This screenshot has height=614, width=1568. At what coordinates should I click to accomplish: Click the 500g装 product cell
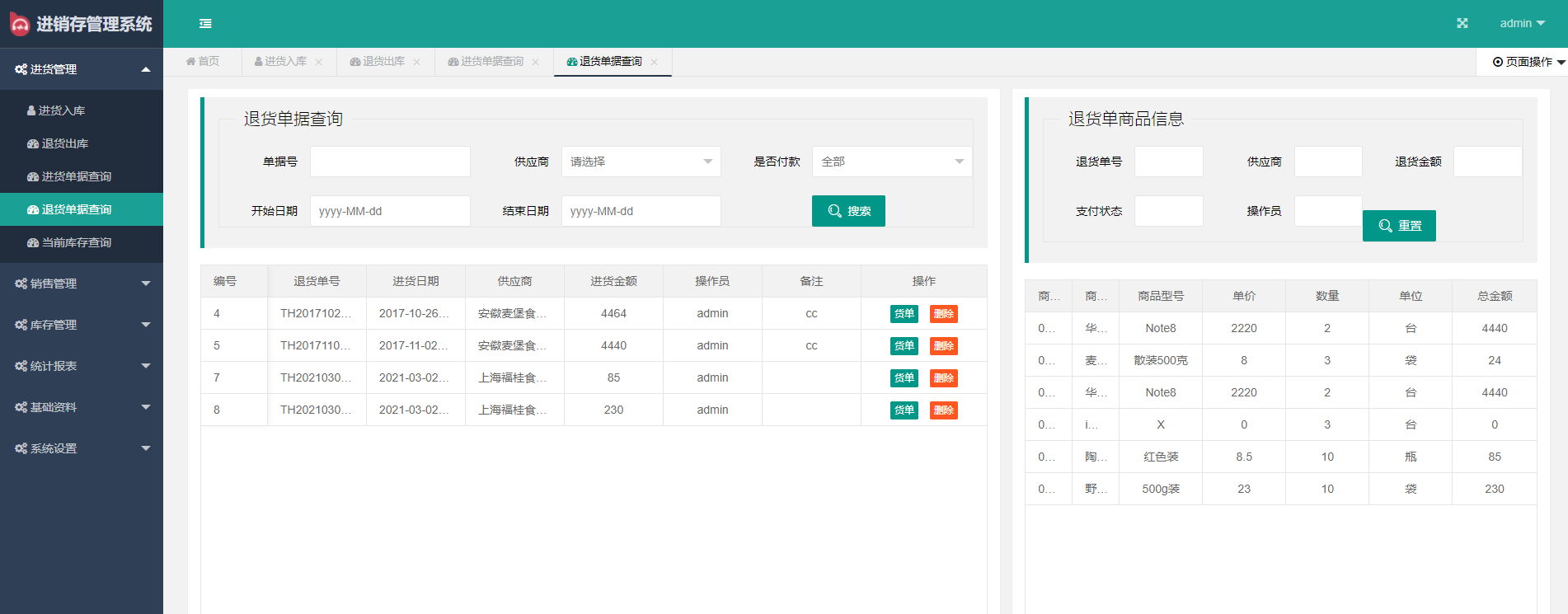point(1161,489)
